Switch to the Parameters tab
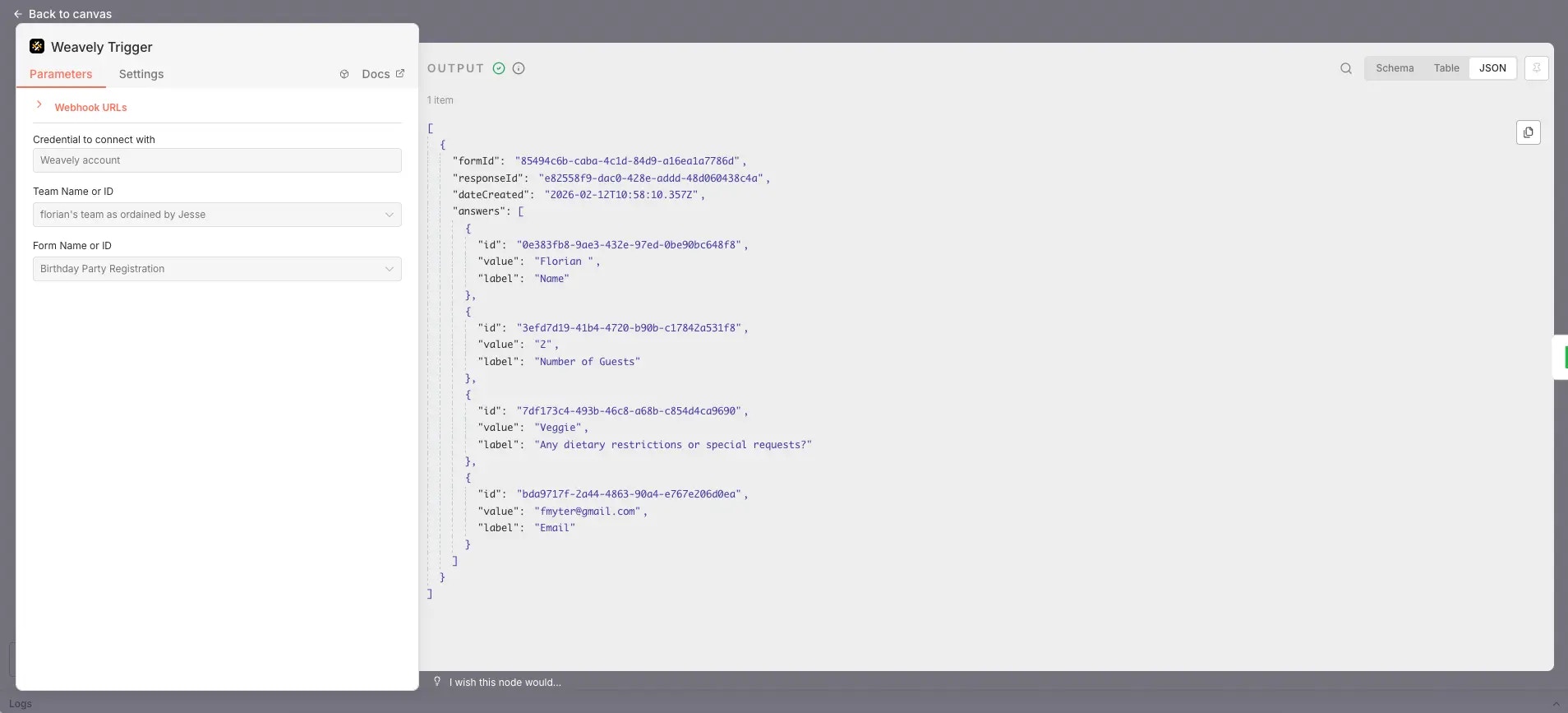Screen dimensions: 1568x713 [61, 74]
